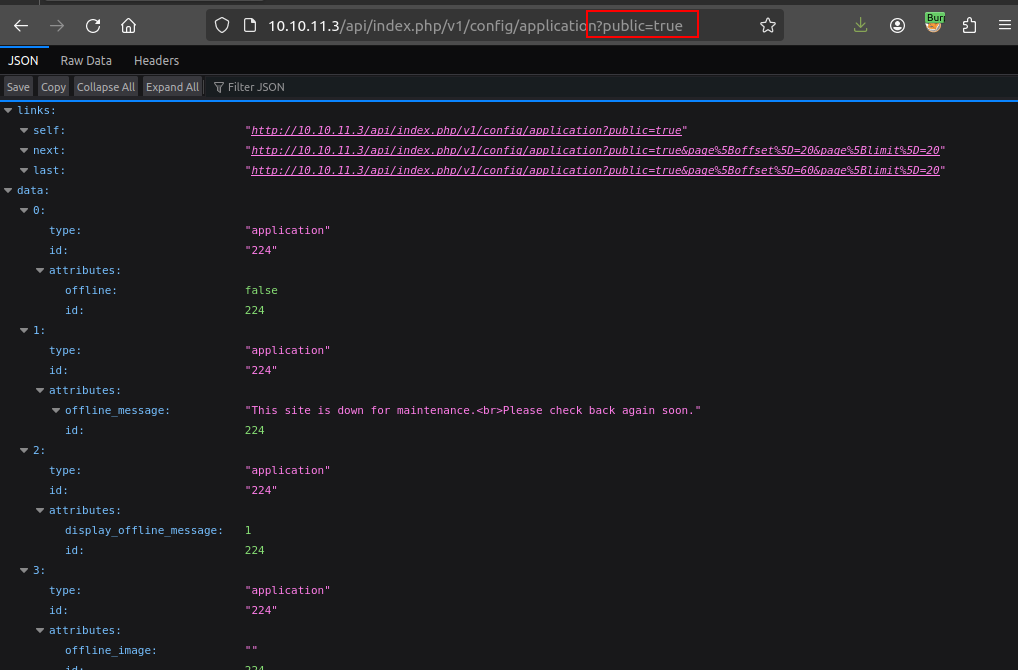Open the Extensions puzzle icon

(969, 26)
